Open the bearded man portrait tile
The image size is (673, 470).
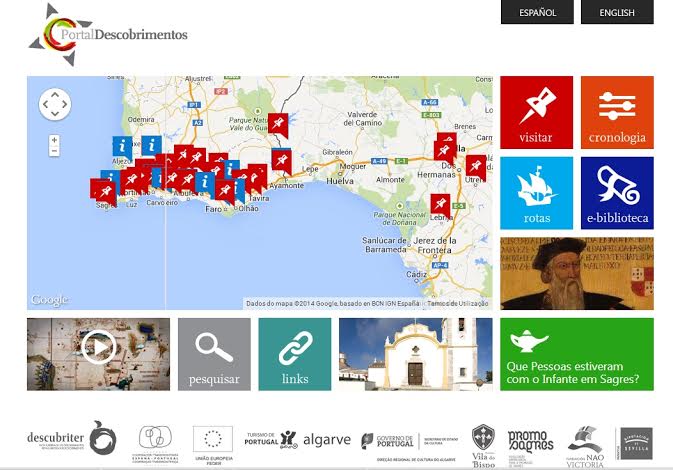coord(577,273)
